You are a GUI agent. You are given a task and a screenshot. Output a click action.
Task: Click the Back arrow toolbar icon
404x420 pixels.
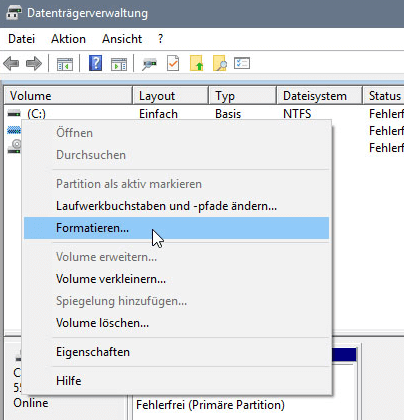11,63
